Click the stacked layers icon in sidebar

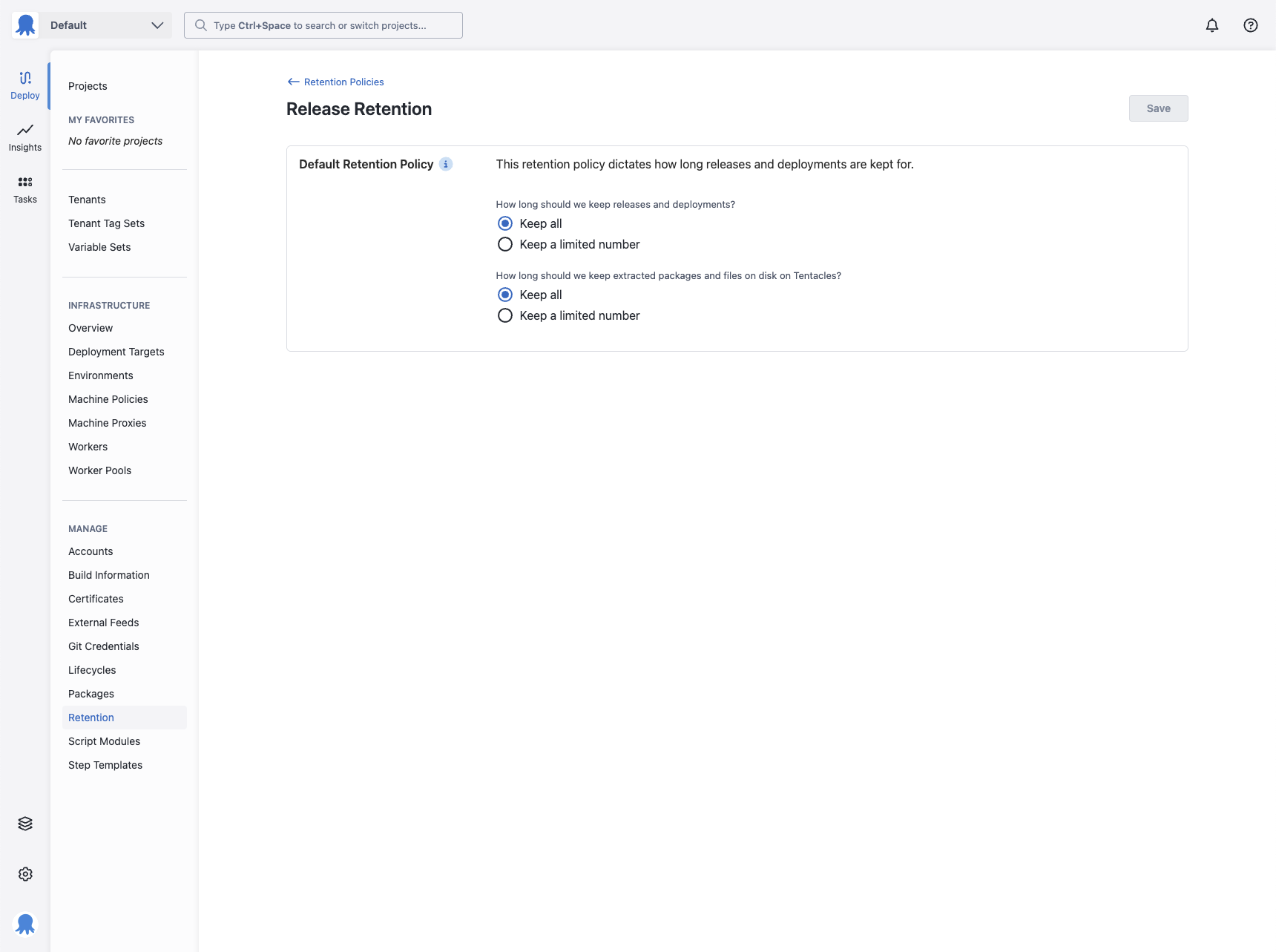click(x=25, y=824)
